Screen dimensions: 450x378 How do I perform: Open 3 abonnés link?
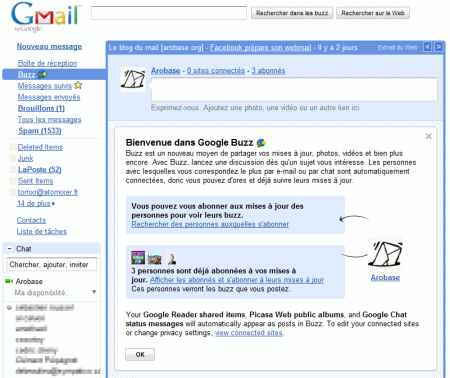[x=268, y=71]
